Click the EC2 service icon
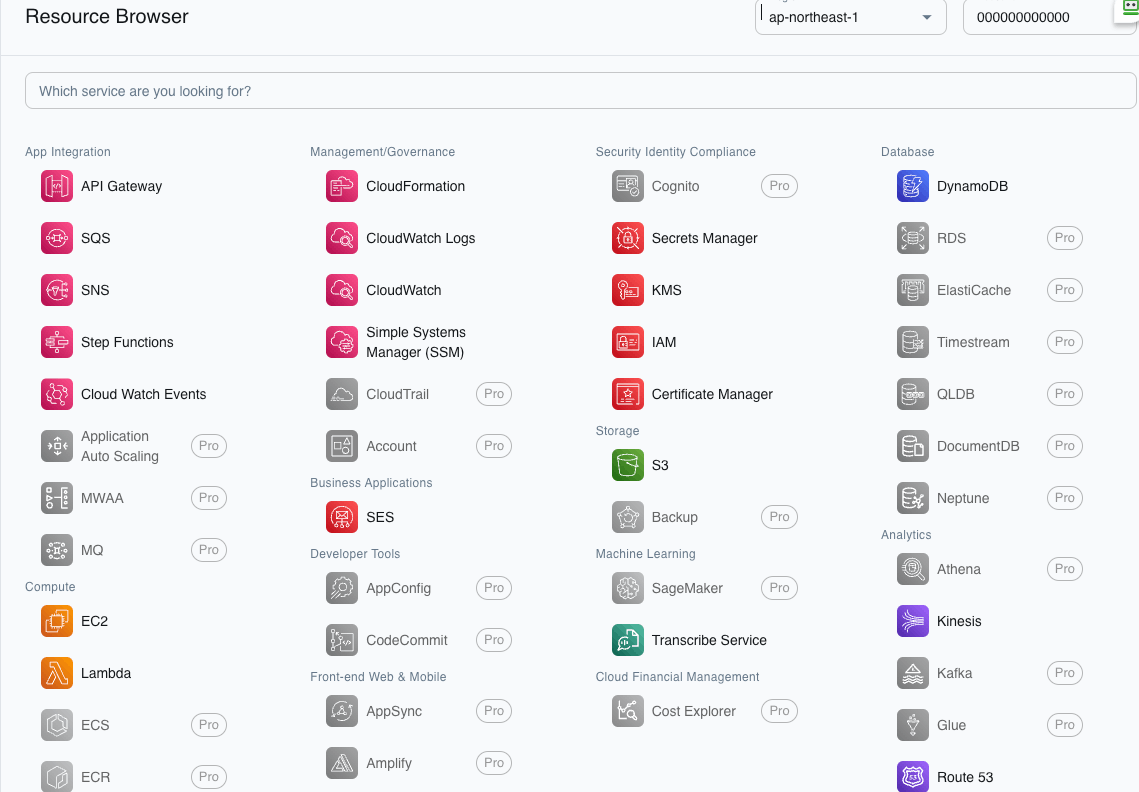The image size is (1139, 792). (x=57, y=621)
